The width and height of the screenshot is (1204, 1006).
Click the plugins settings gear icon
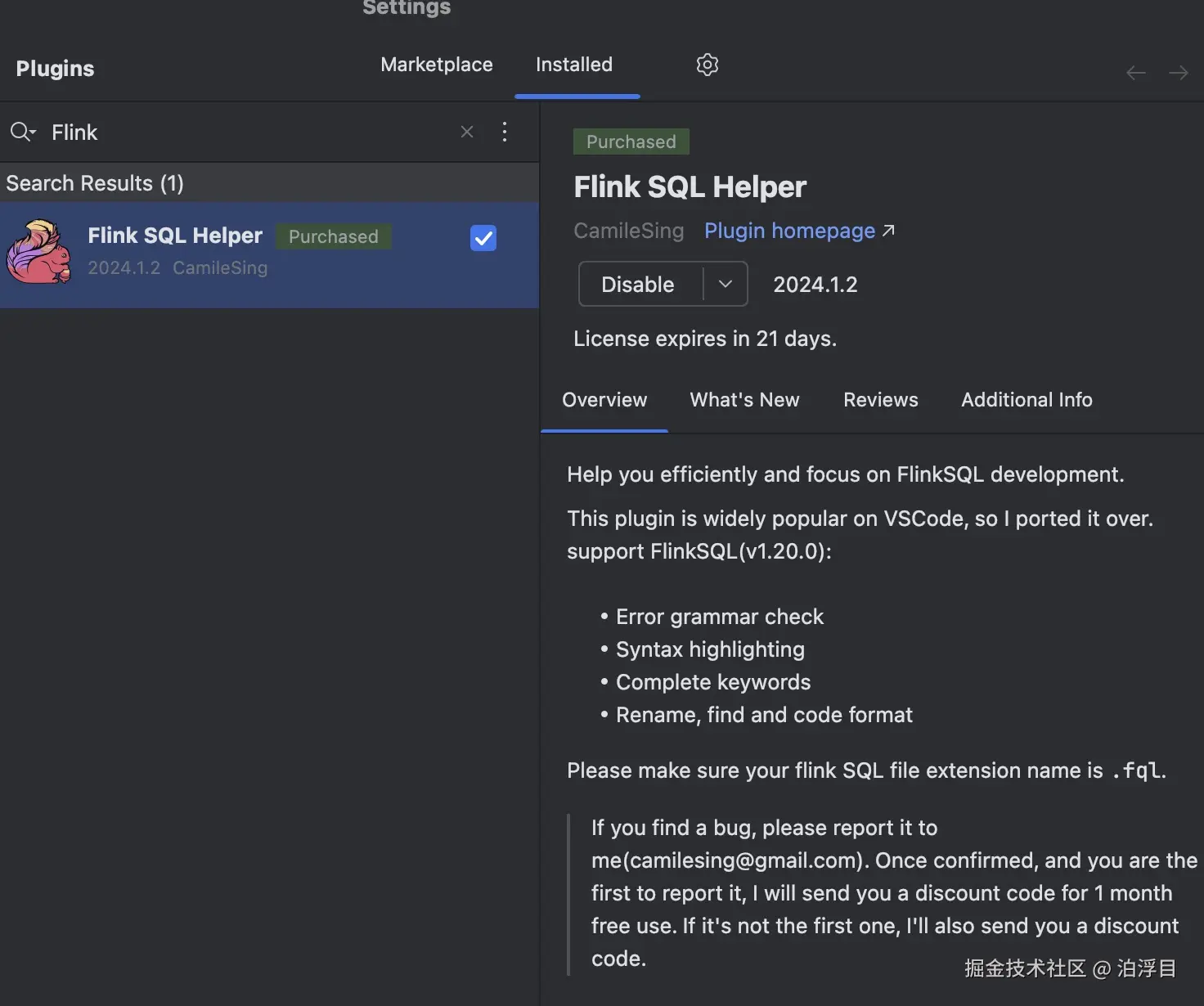click(x=707, y=65)
